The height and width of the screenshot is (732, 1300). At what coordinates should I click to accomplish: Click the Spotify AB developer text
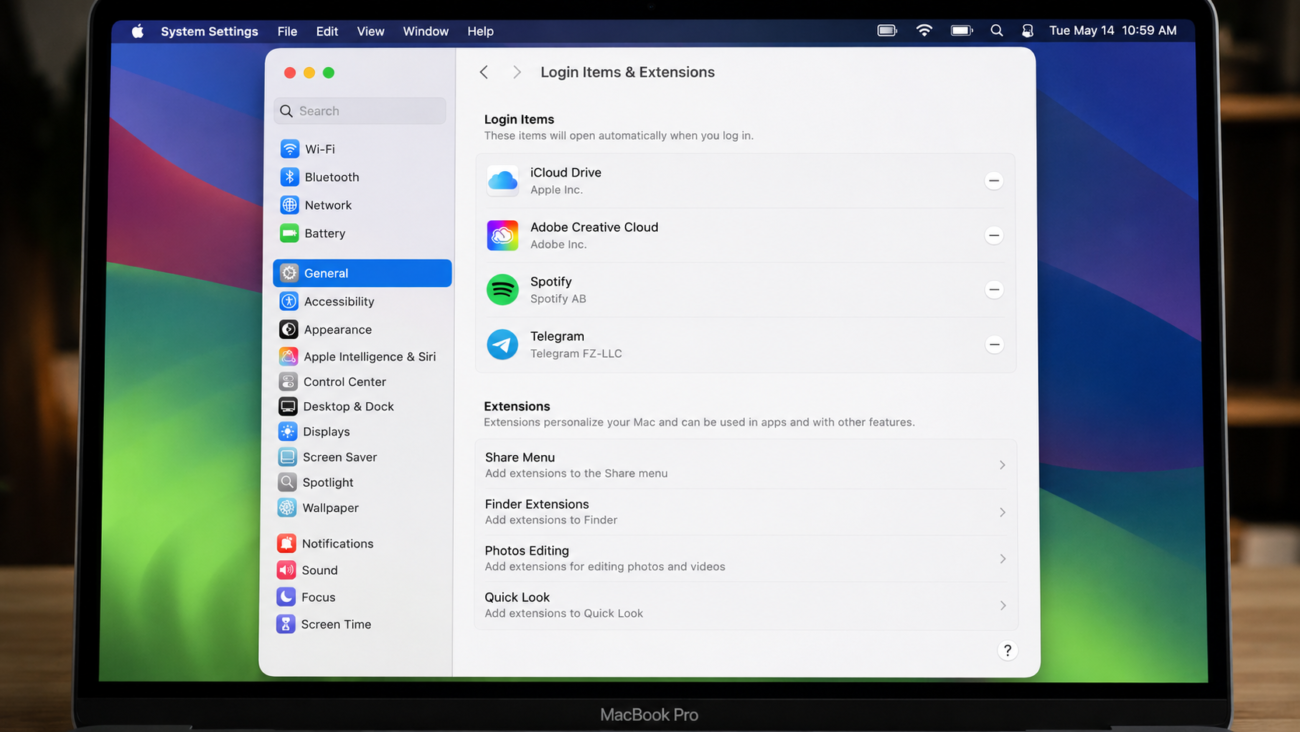tap(558, 299)
